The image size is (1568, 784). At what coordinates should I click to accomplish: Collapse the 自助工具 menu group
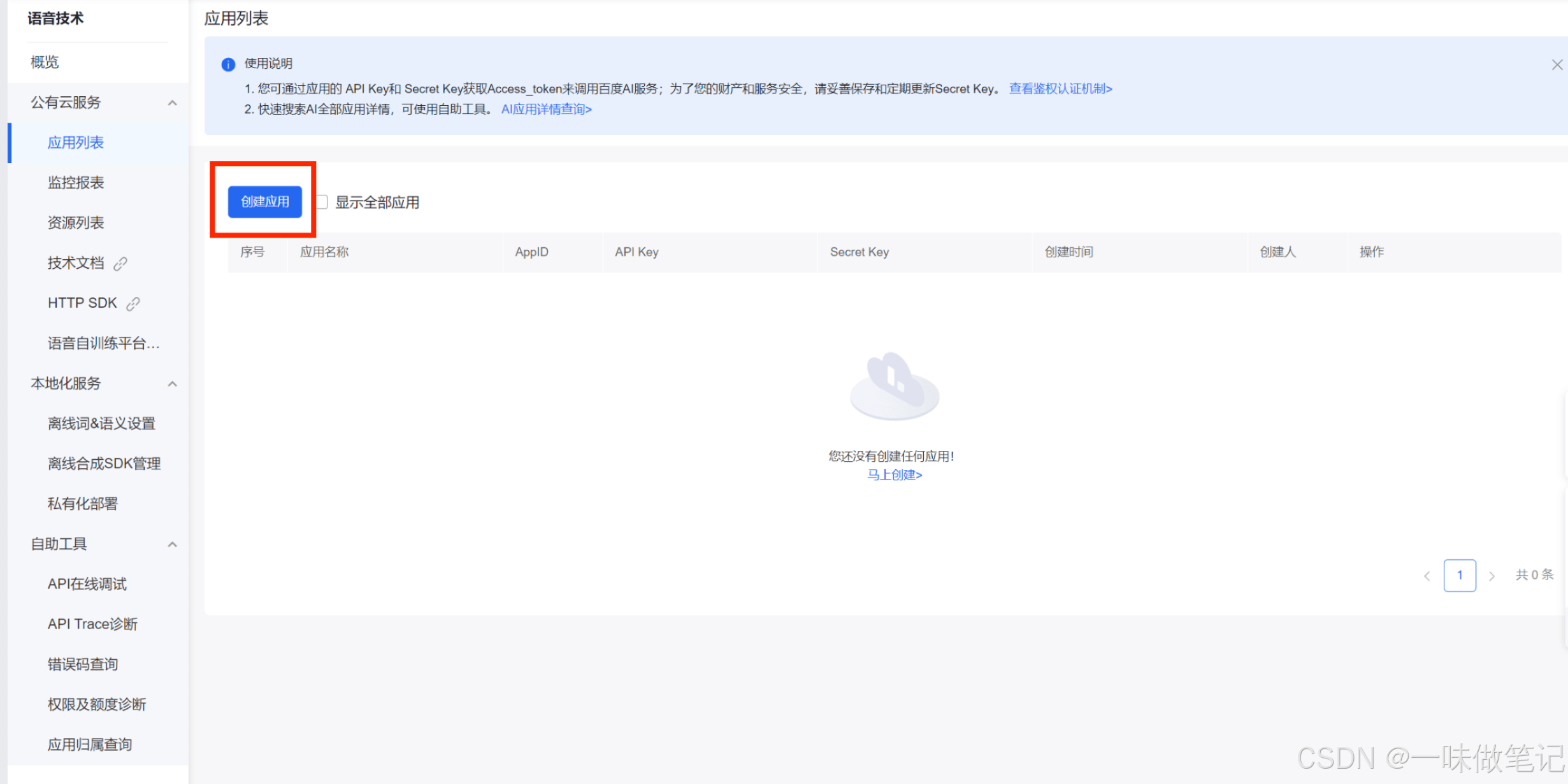pyautogui.click(x=172, y=544)
